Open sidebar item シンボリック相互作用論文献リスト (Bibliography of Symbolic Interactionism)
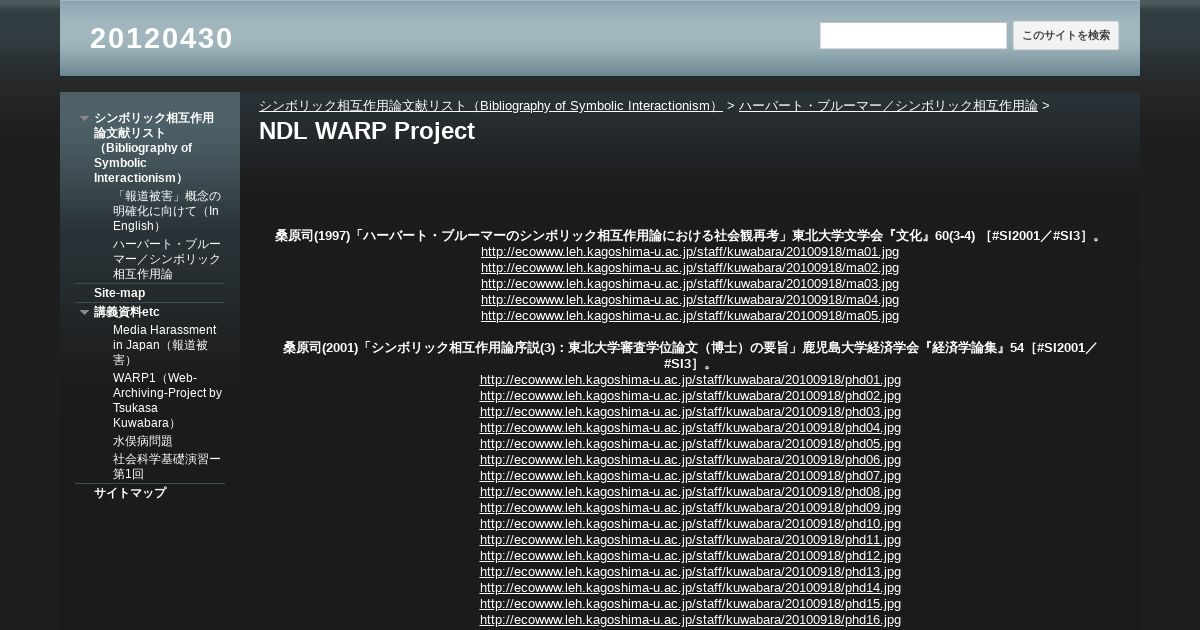This screenshot has height=630, width=1200. point(154,148)
